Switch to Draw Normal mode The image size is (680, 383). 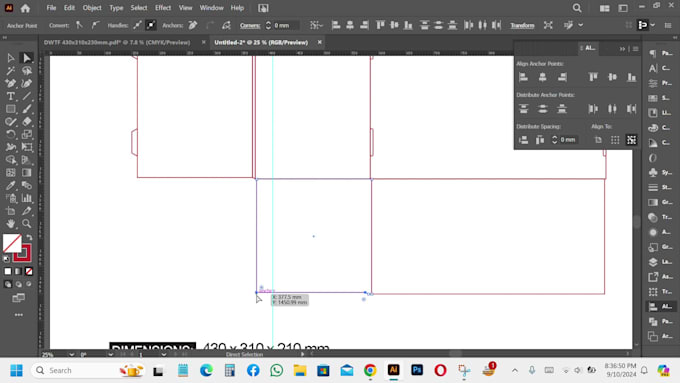tap(8, 285)
